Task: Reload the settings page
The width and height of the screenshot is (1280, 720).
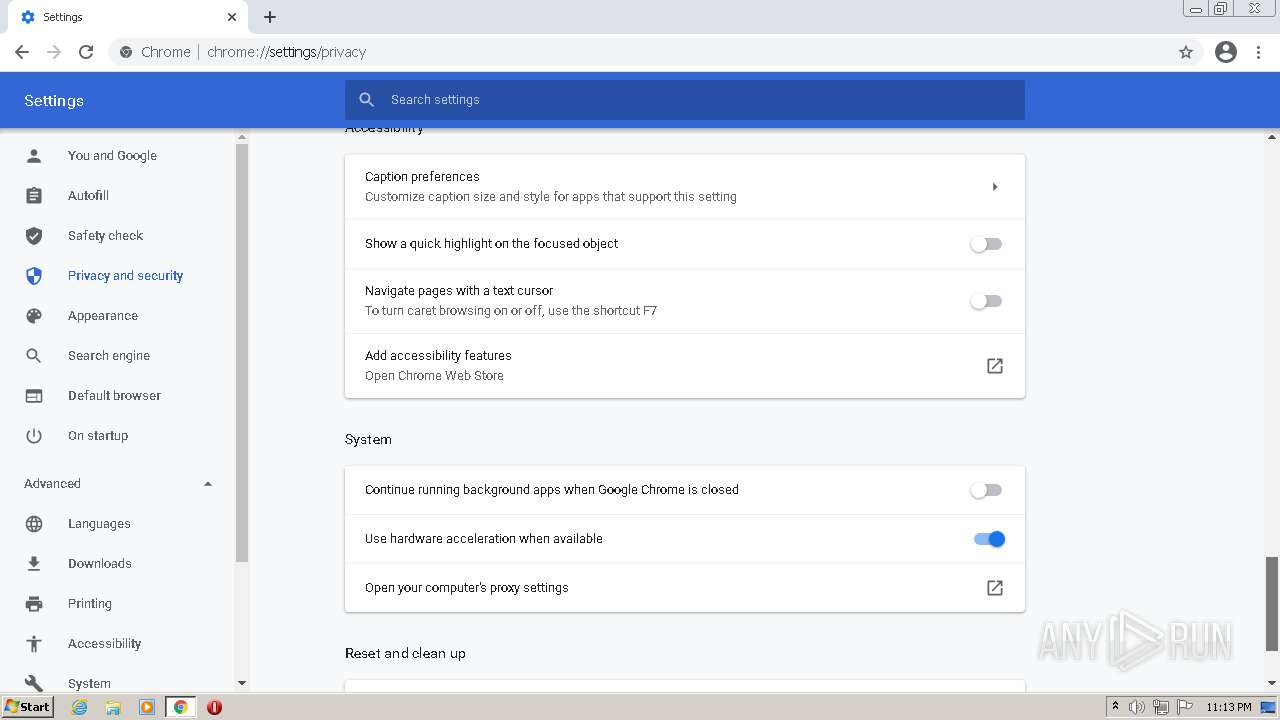Action: point(86,52)
